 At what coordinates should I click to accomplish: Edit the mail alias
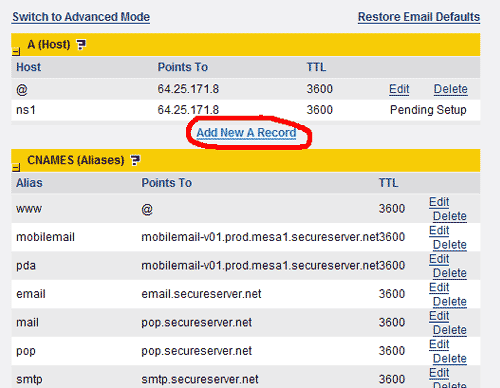[x=439, y=316]
